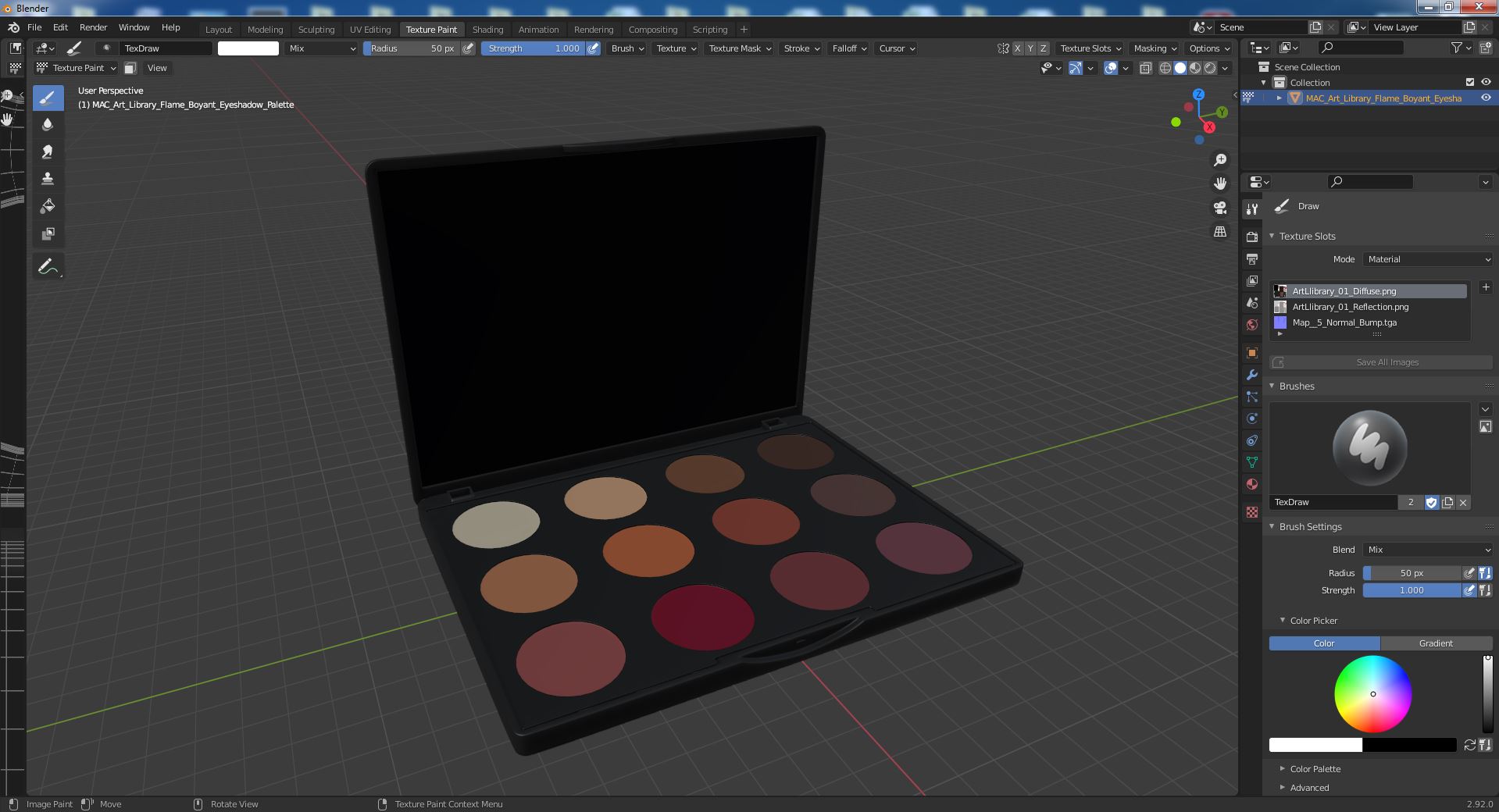This screenshot has height=812, width=1499.
Task: Hide Collection with its eye icon
Action: (1486, 82)
